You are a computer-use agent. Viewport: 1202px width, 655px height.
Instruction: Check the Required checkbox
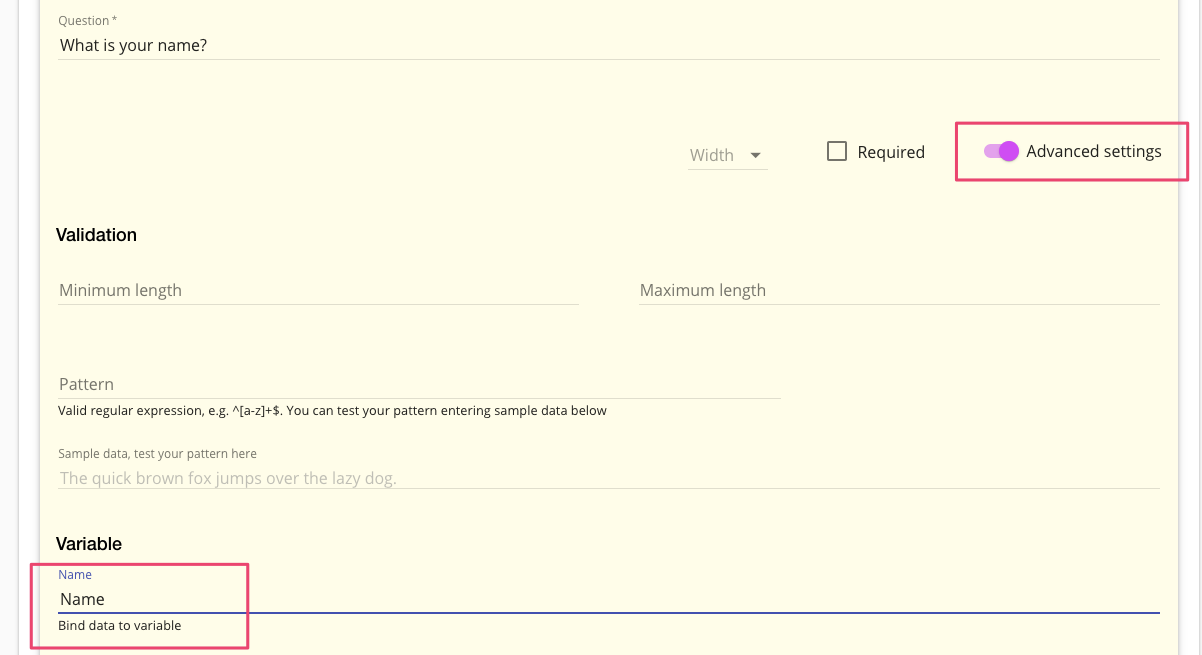pyautogui.click(x=837, y=152)
